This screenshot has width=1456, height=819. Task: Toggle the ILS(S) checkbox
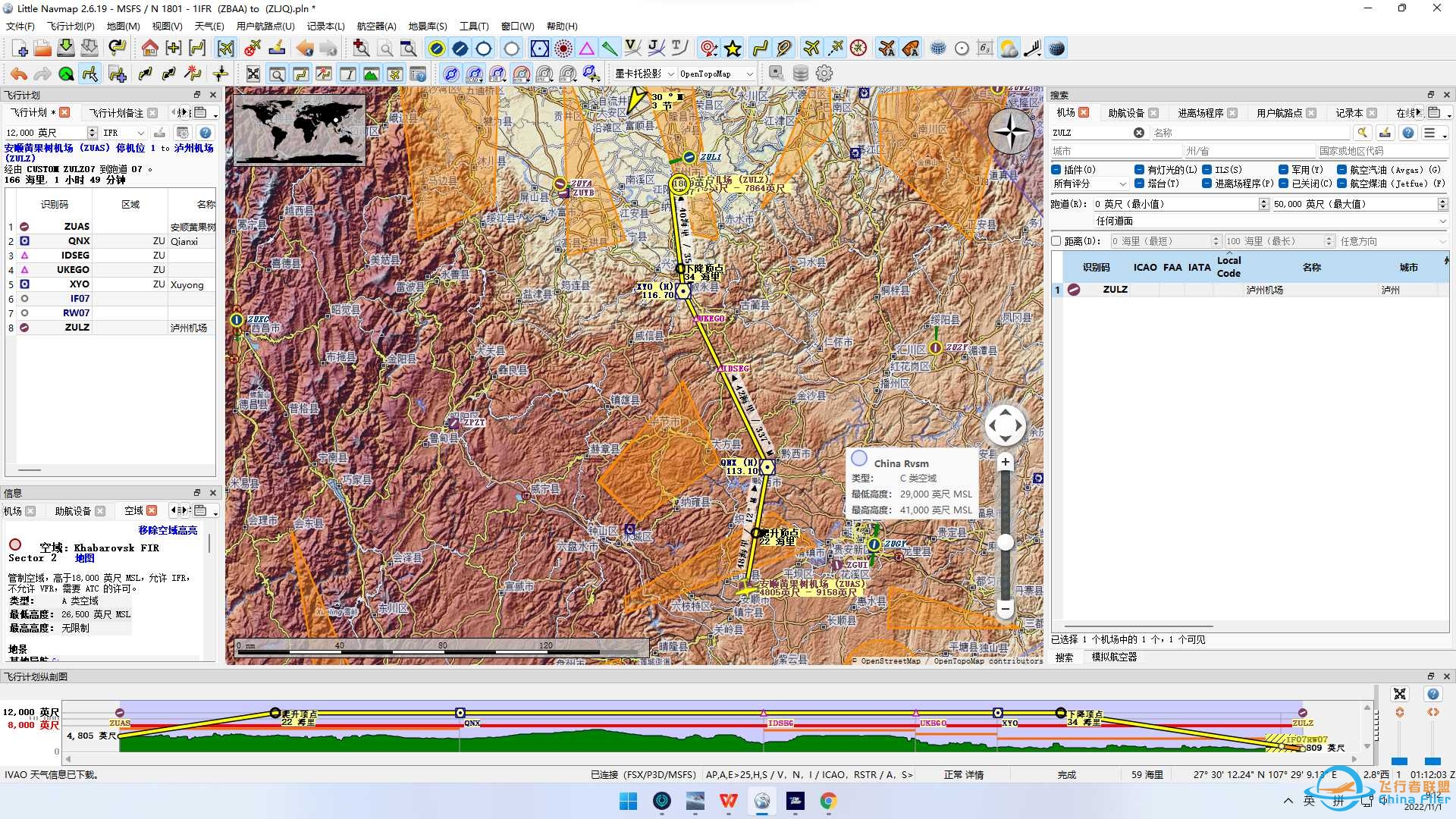point(1207,170)
